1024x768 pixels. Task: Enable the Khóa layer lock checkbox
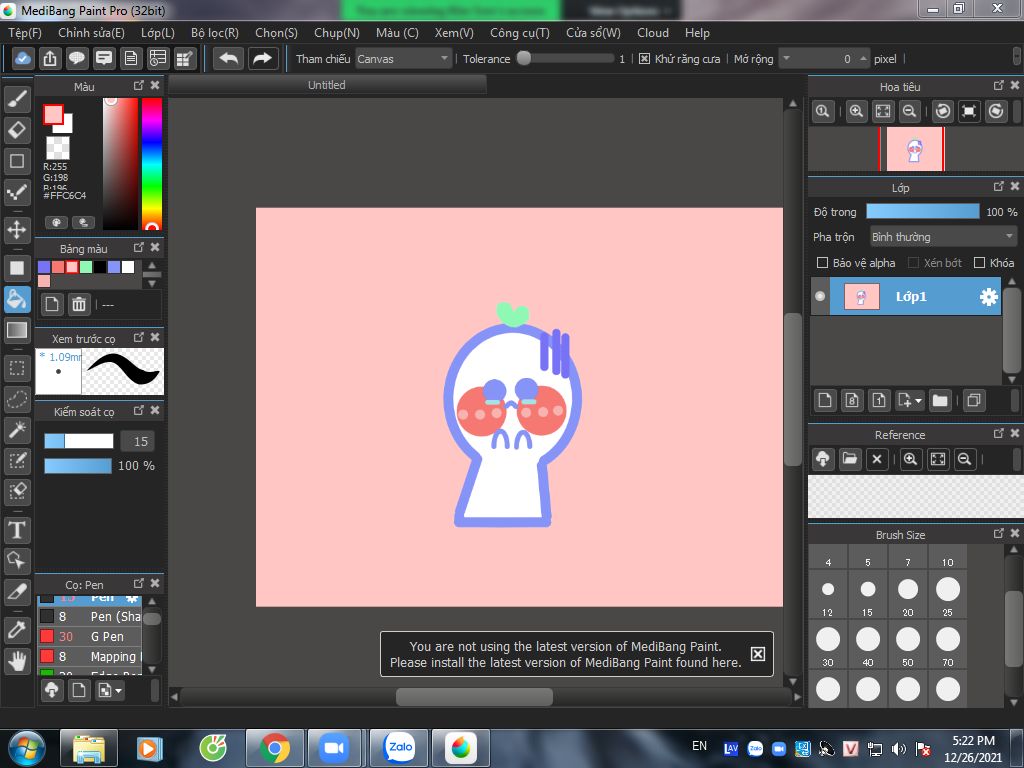tap(979, 263)
